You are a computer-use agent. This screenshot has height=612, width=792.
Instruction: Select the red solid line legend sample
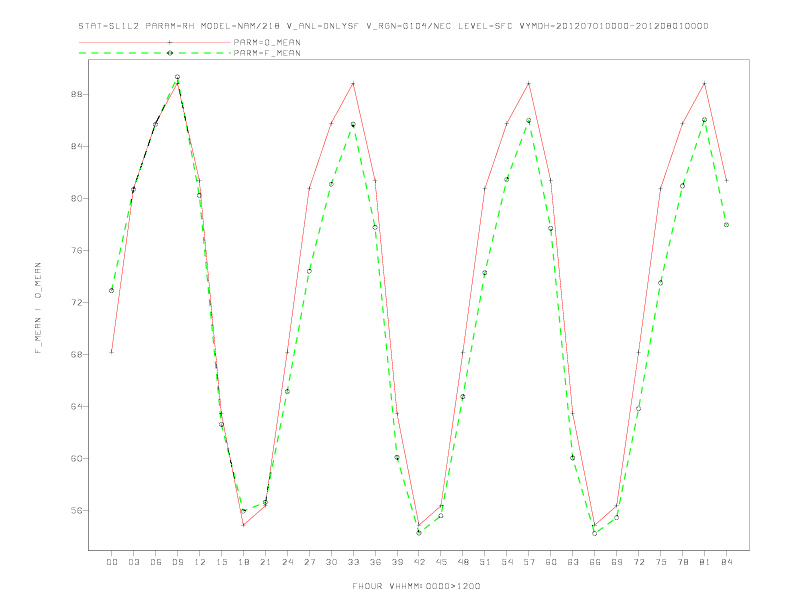click(x=155, y=42)
